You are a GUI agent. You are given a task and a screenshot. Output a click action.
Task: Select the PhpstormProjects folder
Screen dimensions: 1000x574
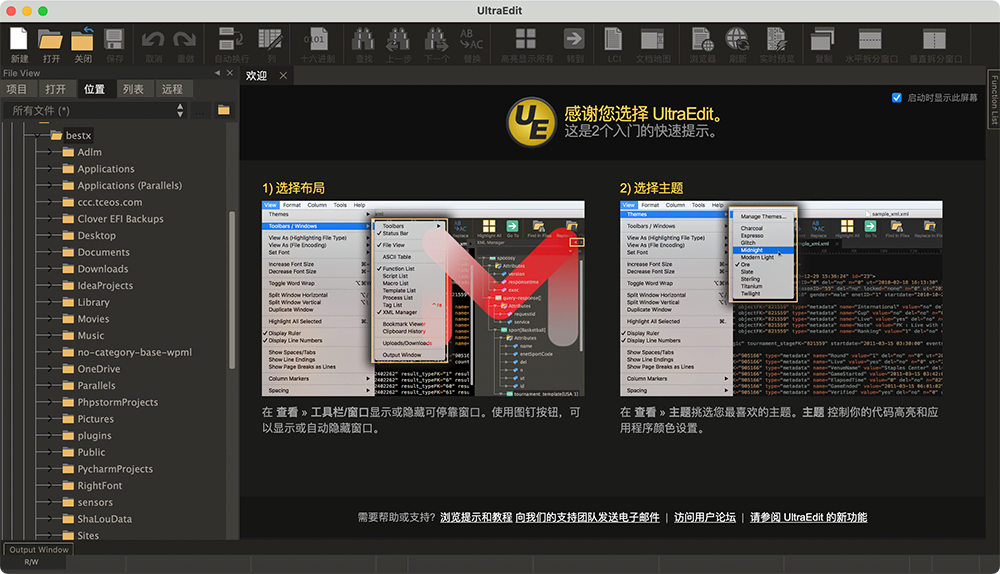[x=110, y=402]
